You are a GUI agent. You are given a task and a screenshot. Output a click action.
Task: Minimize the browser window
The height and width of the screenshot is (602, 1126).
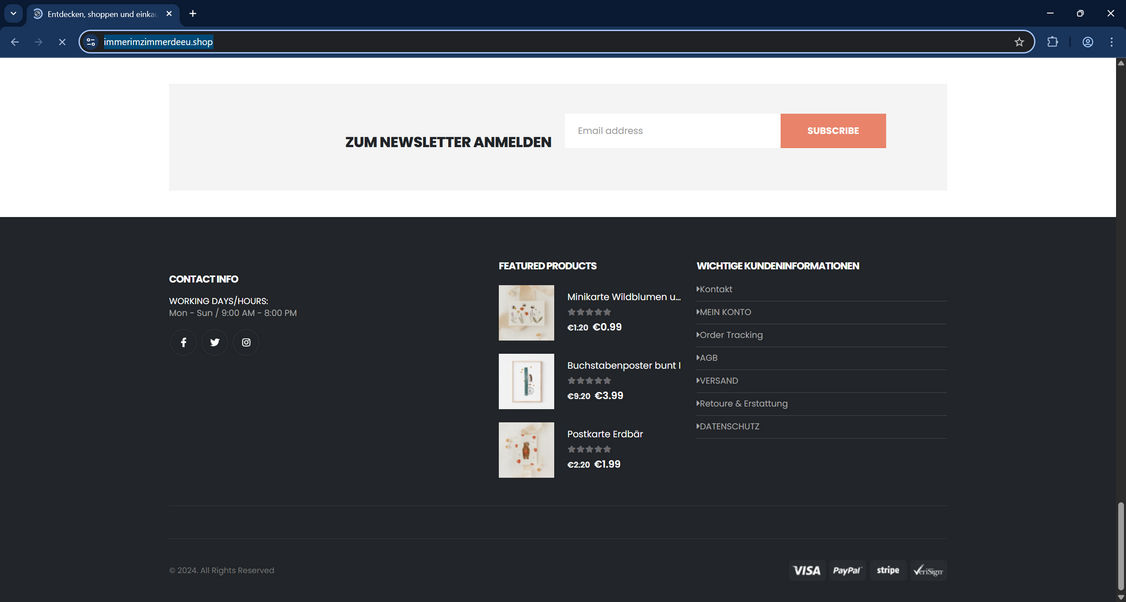pos(1050,13)
